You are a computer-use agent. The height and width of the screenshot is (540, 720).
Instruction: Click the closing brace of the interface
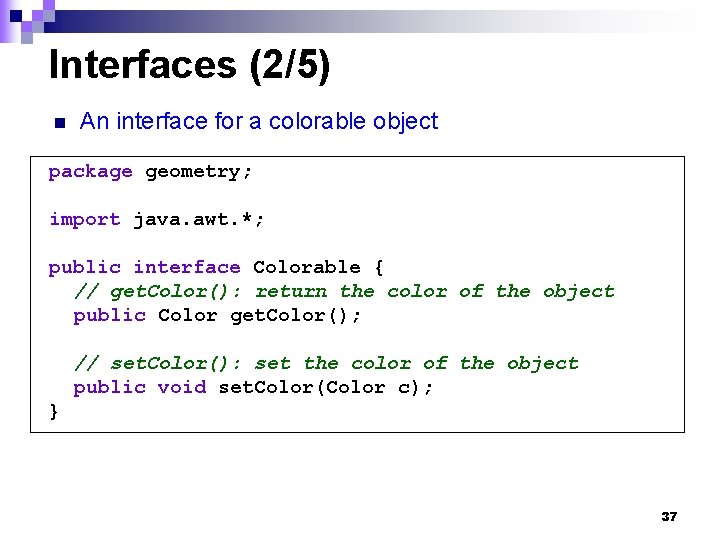53,411
